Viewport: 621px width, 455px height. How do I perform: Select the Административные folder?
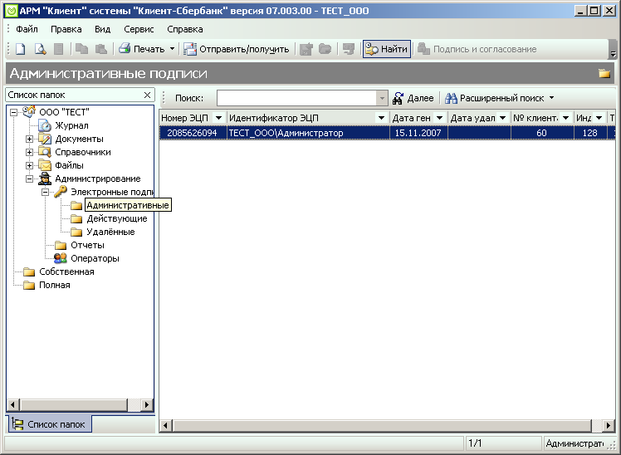click(128, 205)
